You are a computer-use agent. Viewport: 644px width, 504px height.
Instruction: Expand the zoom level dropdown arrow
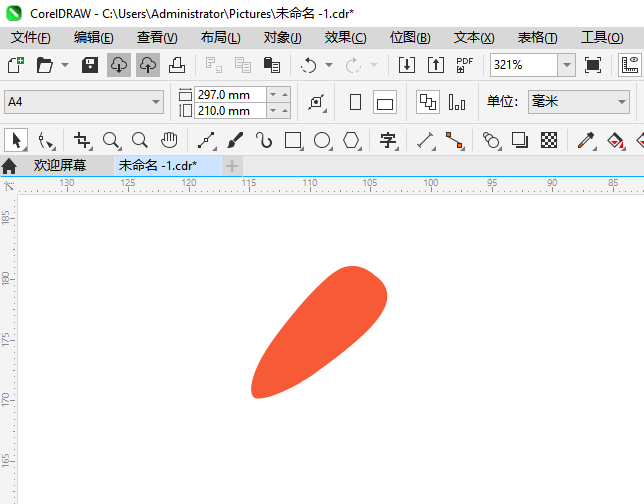tap(567, 65)
